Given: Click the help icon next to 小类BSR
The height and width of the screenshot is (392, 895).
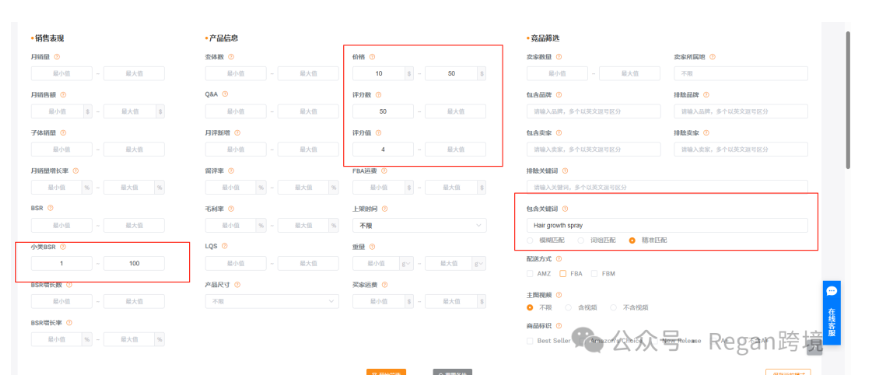Looking at the screenshot, I should pos(63,247).
